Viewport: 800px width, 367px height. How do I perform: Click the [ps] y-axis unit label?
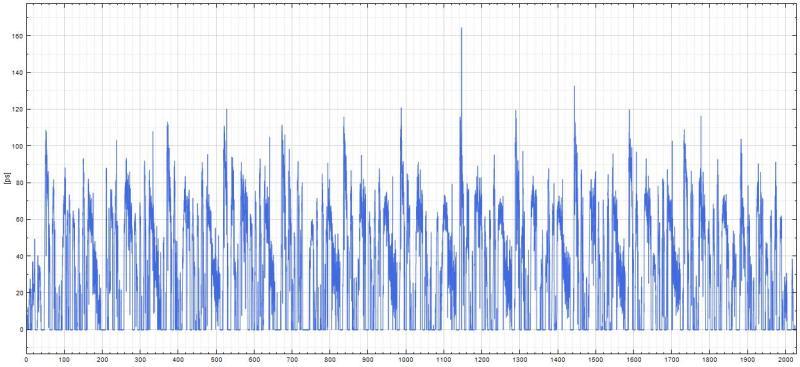[x=7, y=178]
